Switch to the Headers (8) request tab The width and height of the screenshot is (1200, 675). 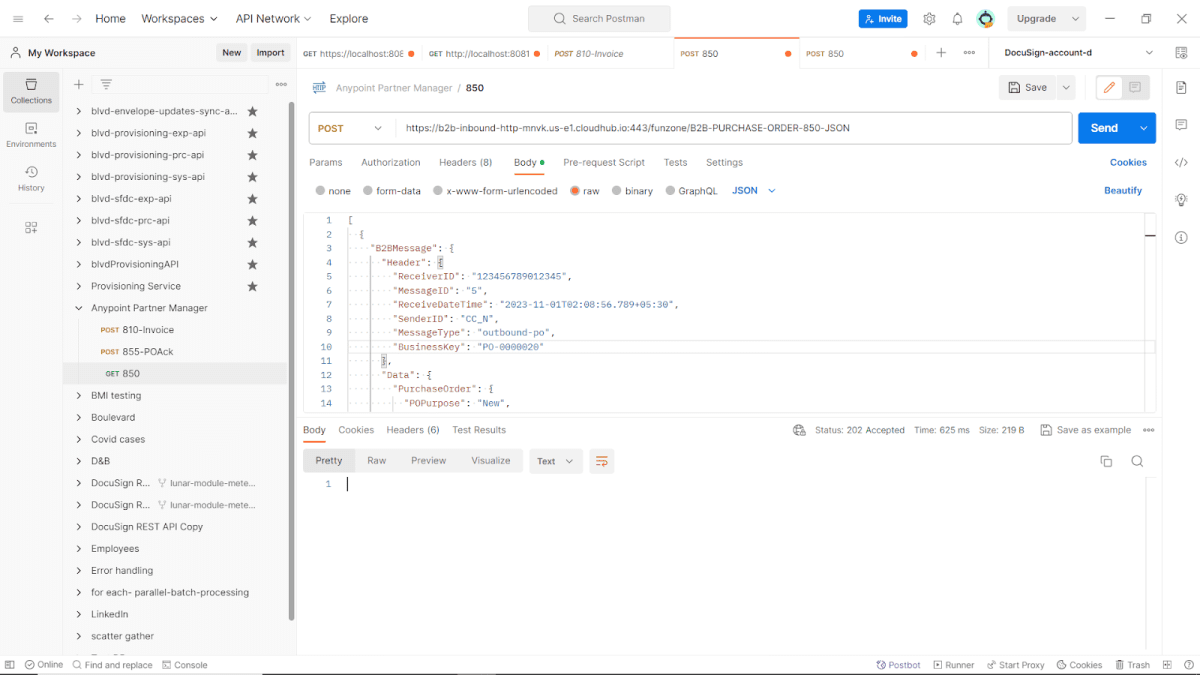[466, 162]
